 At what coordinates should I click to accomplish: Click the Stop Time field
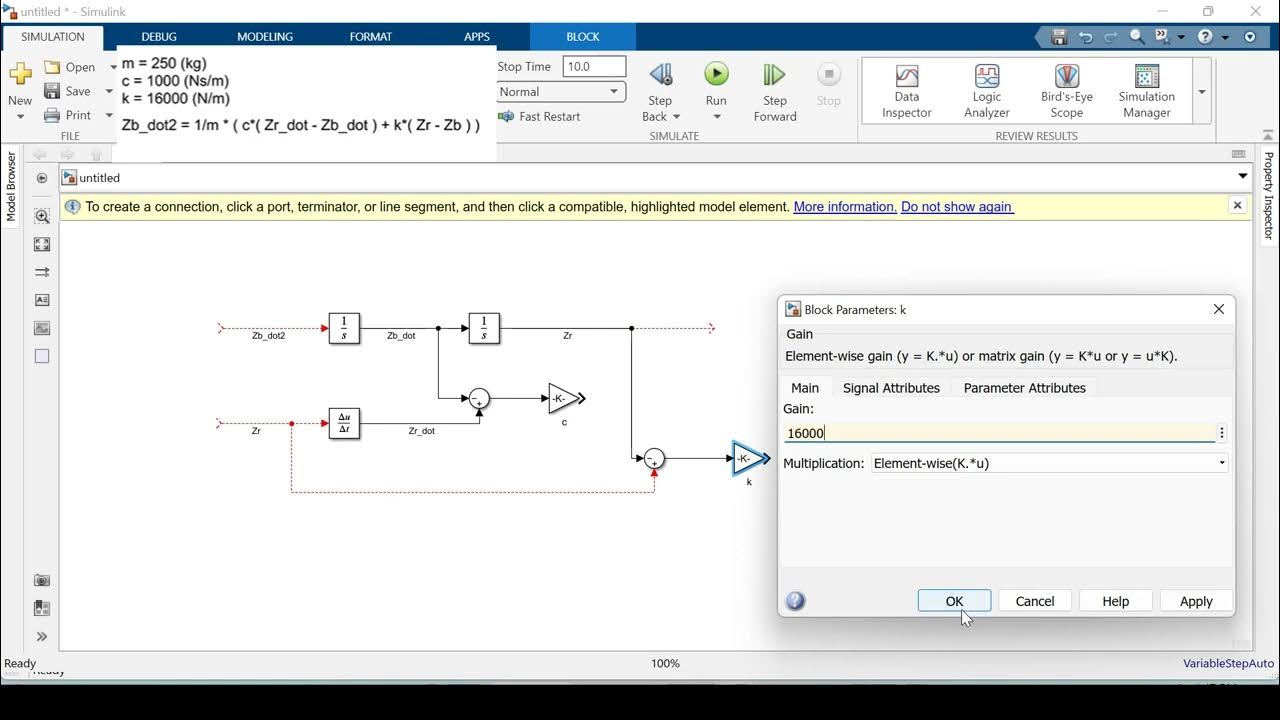pyautogui.click(x=594, y=67)
